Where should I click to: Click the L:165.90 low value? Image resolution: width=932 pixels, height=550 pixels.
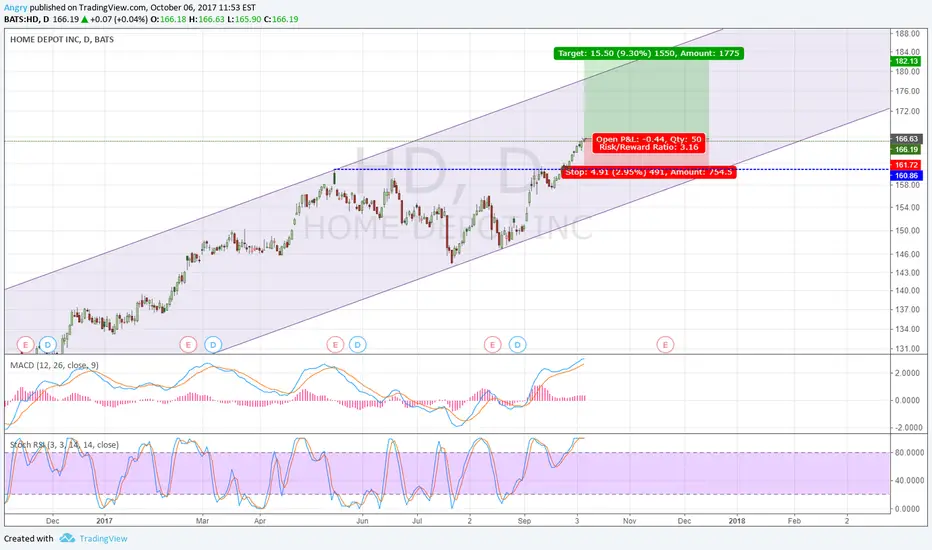244,19
